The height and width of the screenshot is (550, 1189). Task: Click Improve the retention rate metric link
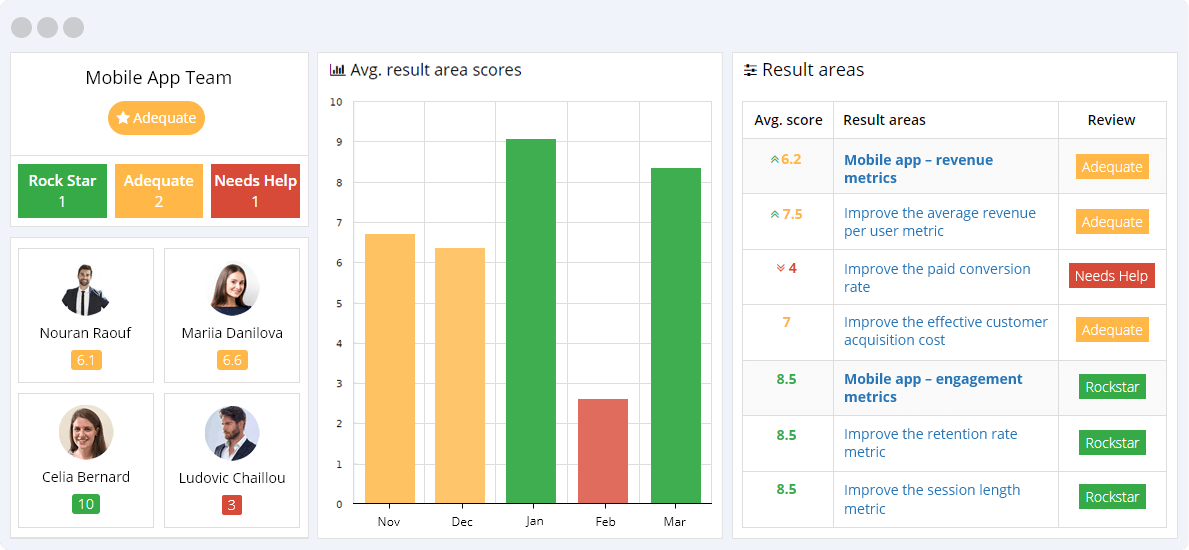point(930,443)
